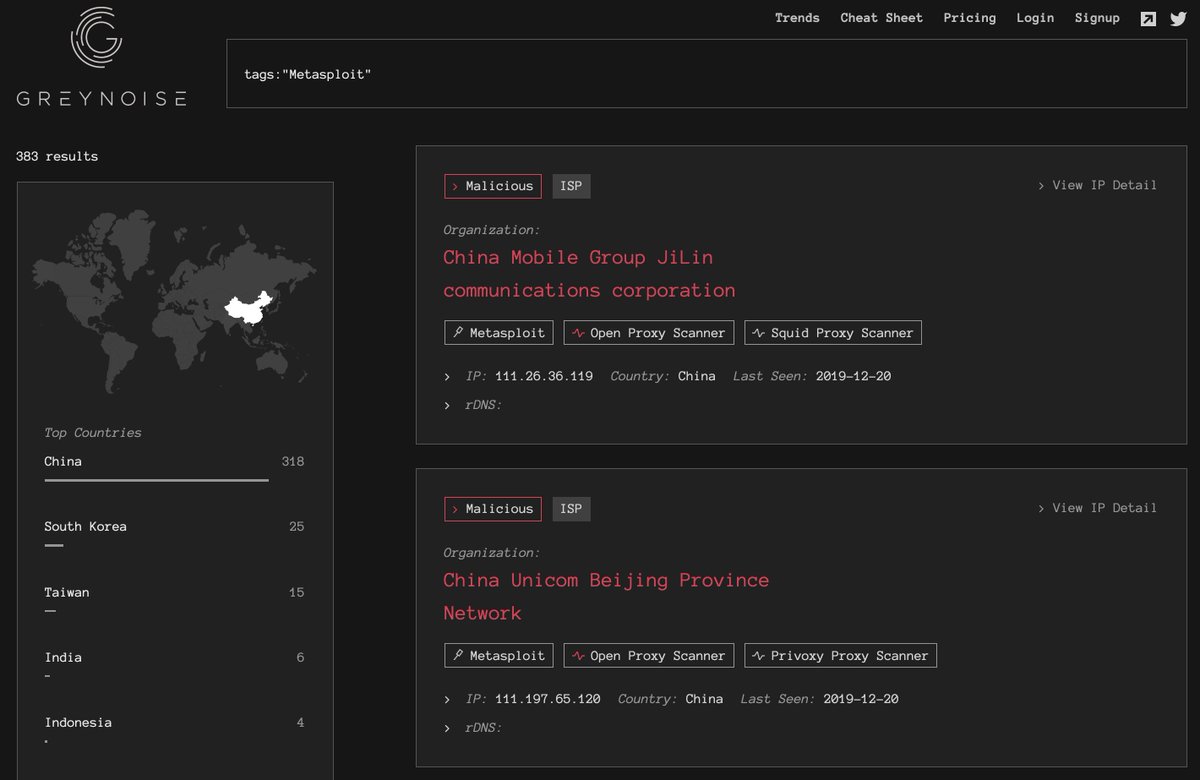The width and height of the screenshot is (1200, 780).
Task: Filter results by Taiwan row
Action: click(174, 600)
